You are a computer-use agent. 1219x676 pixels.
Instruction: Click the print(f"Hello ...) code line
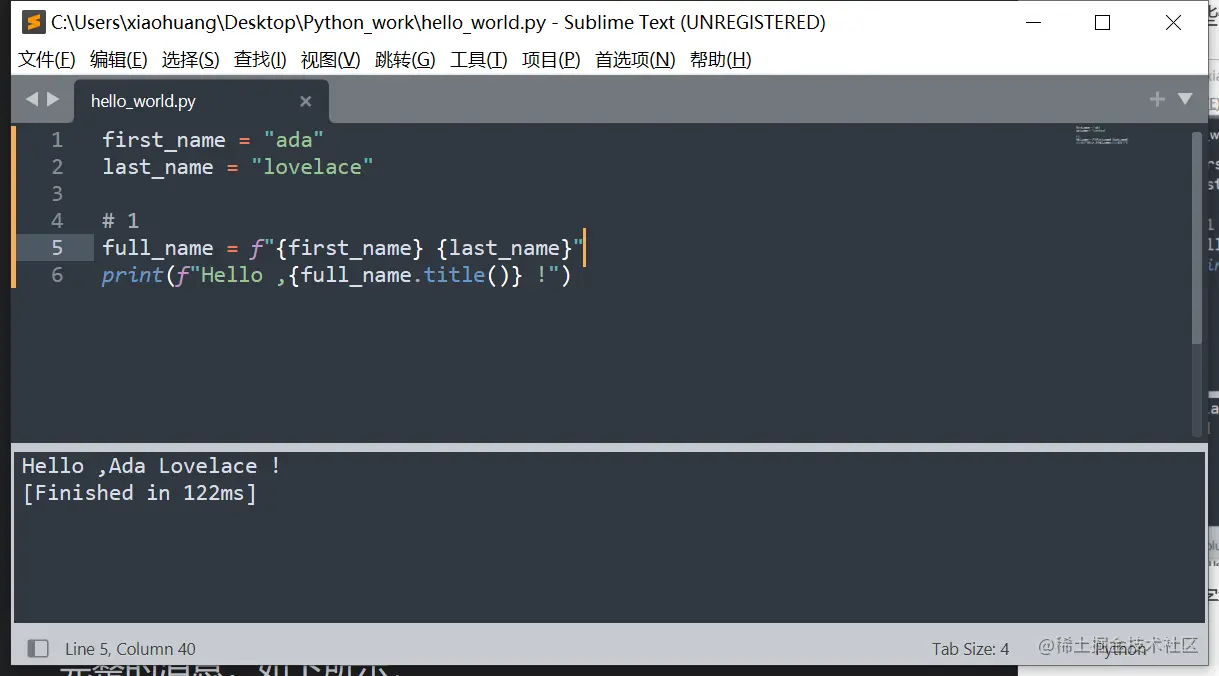[336, 275]
